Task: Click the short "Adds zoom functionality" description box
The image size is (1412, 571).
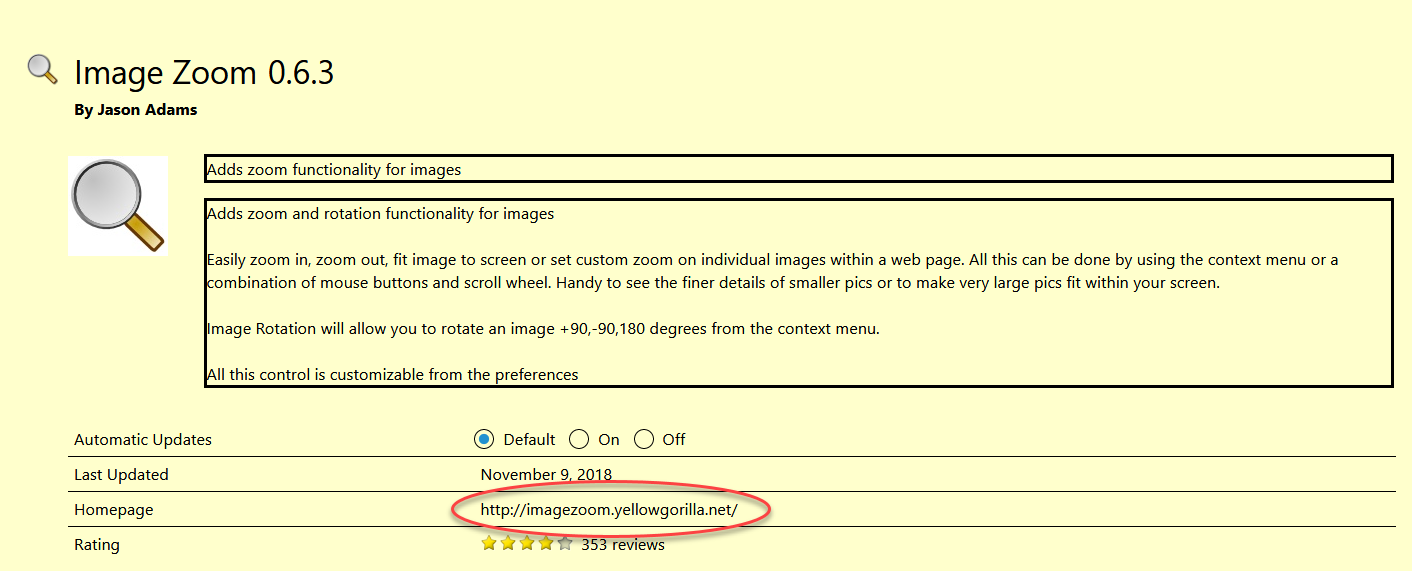Action: (797, 169)
